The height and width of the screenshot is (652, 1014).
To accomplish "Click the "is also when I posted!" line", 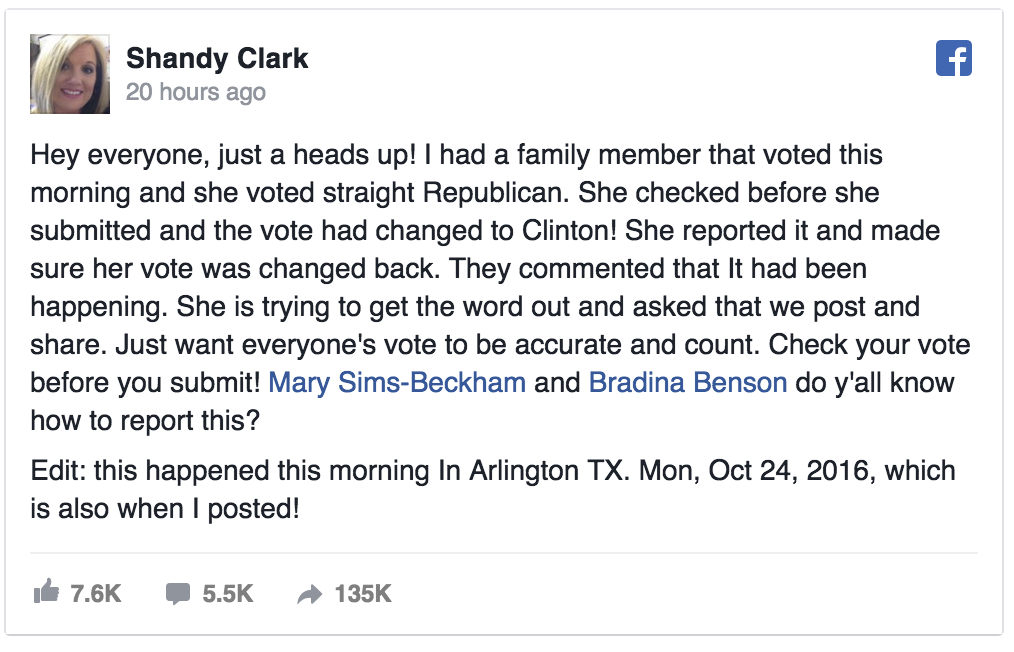I will [x=165, y=509].
